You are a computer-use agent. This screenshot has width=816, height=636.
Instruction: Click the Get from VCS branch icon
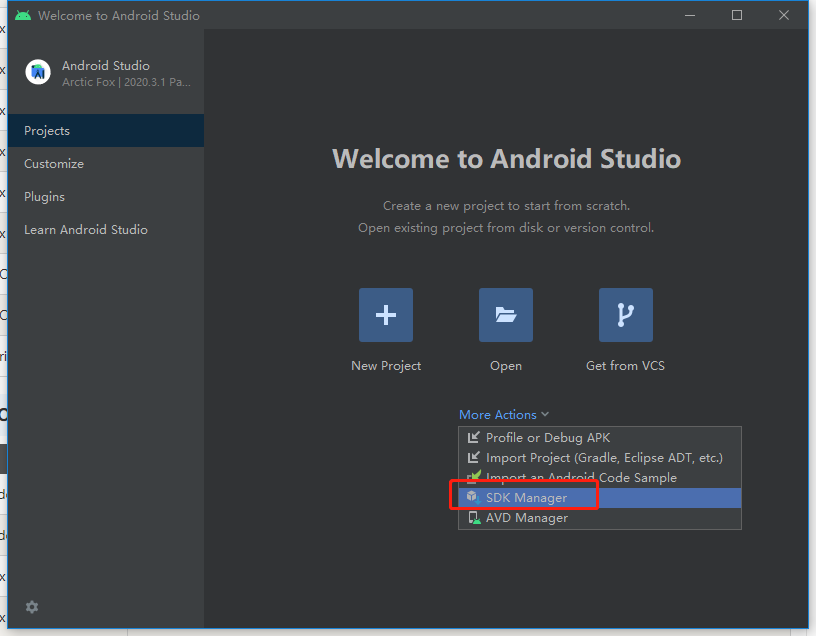[626, 315]
